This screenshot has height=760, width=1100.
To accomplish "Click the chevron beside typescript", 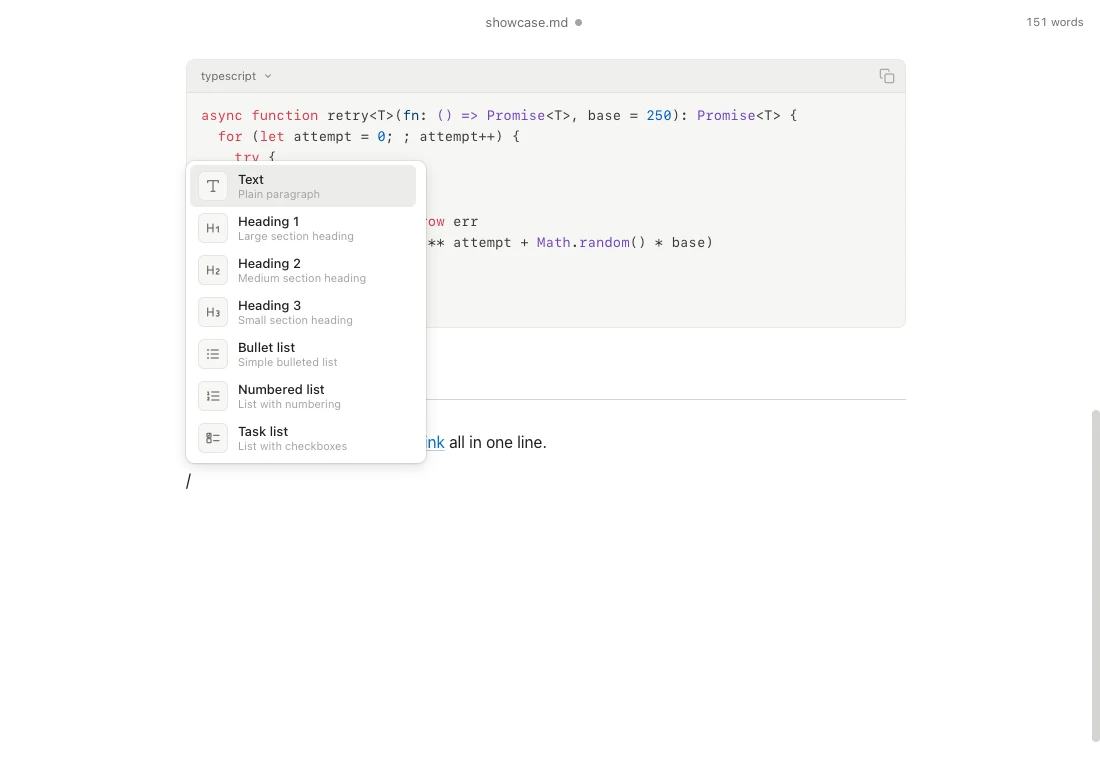I will click(268, 76).
